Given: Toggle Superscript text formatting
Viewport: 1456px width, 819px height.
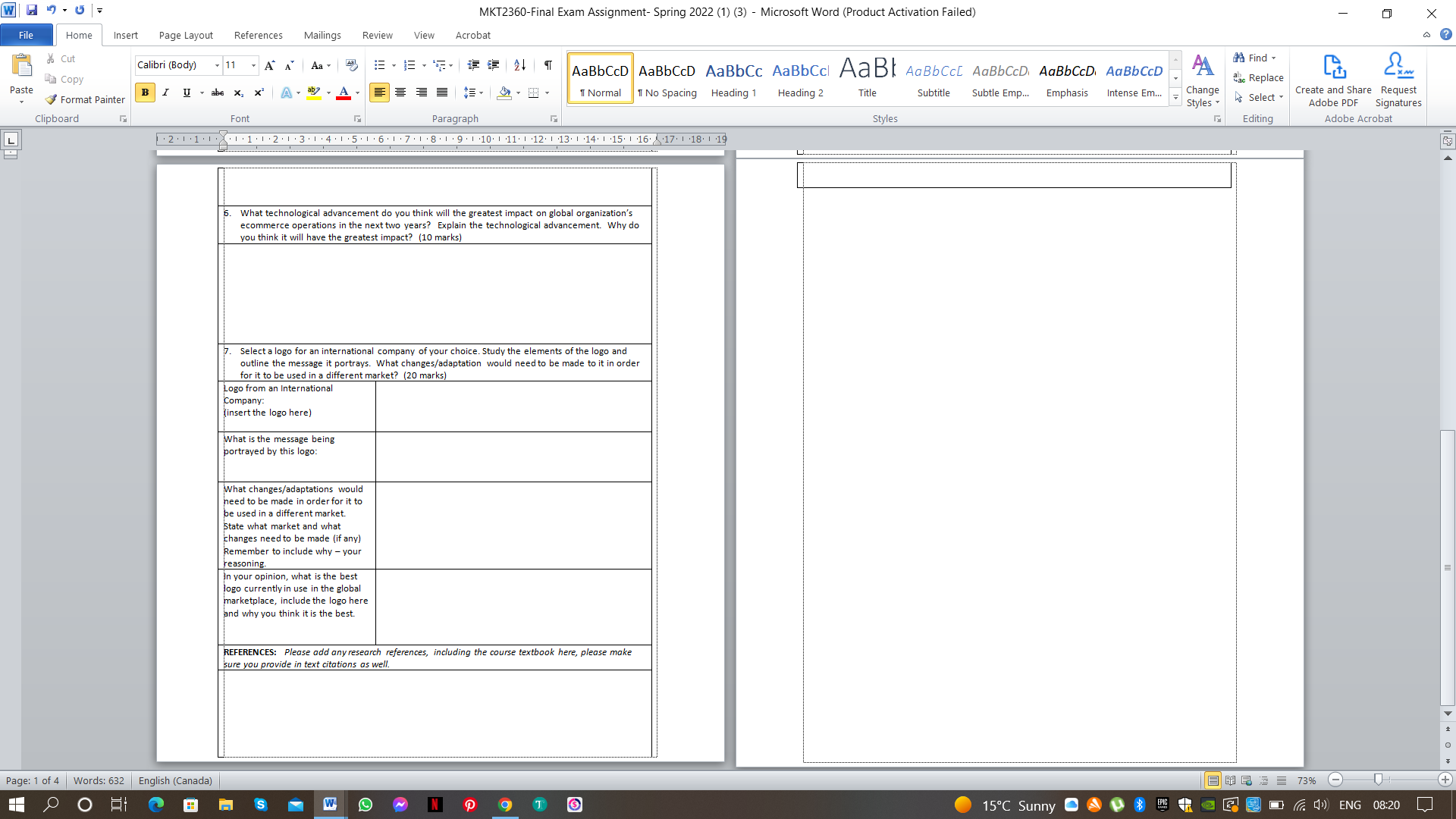Looking at the screenshot, I should tap(258, 92).
